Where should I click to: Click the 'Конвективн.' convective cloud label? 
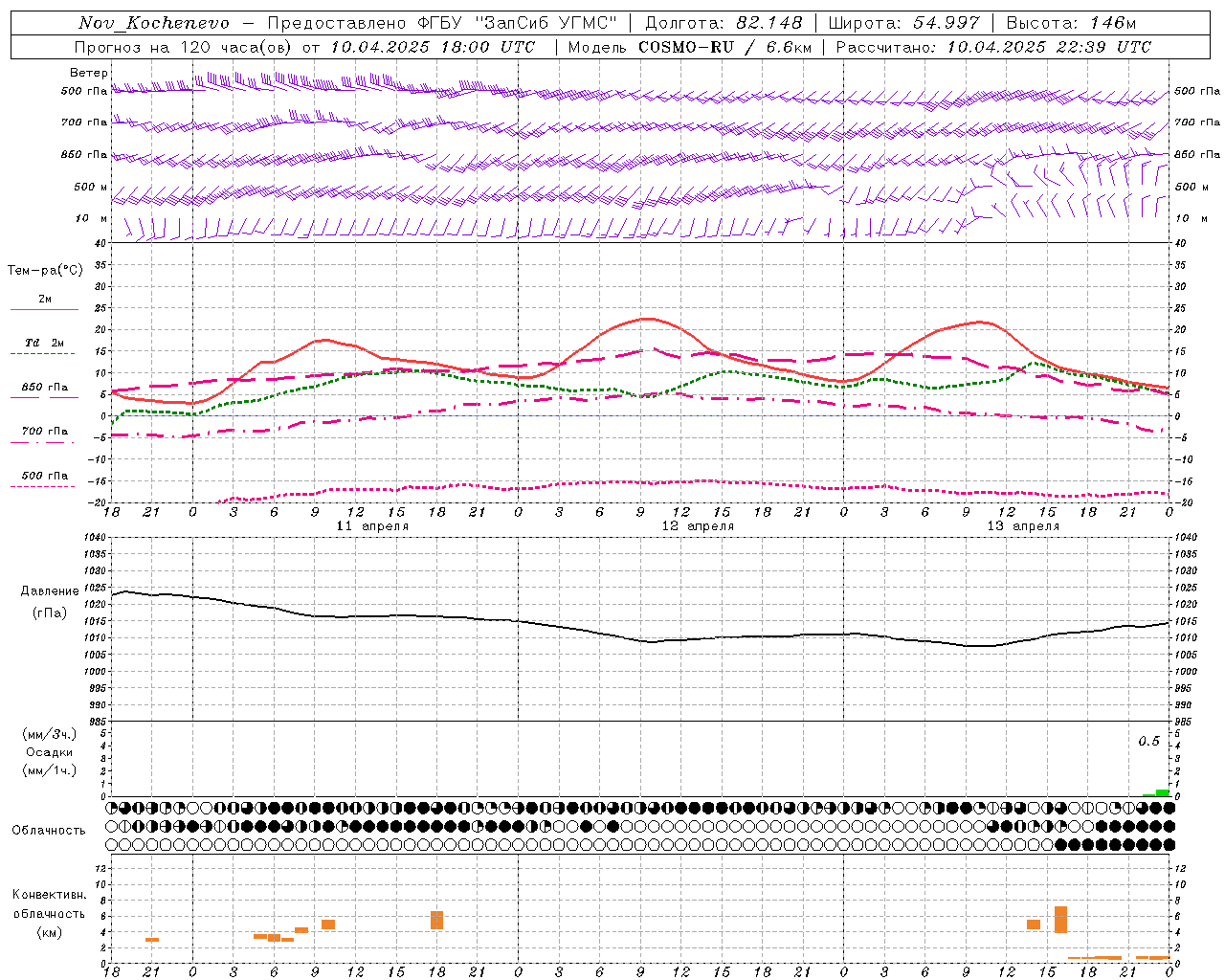(x=50, y=895)
